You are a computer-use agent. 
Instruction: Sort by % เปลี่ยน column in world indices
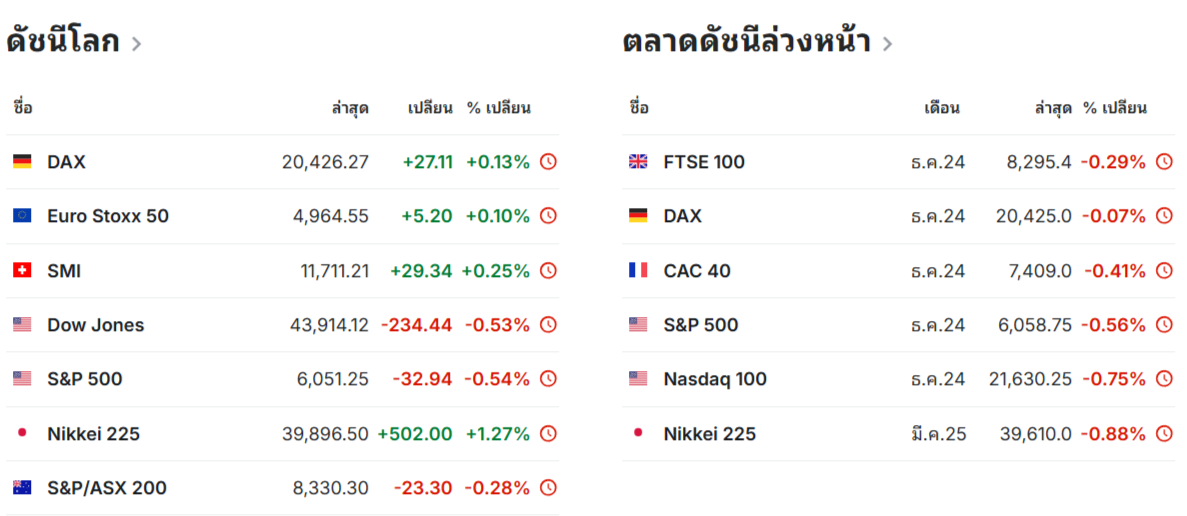pos(499,107)
